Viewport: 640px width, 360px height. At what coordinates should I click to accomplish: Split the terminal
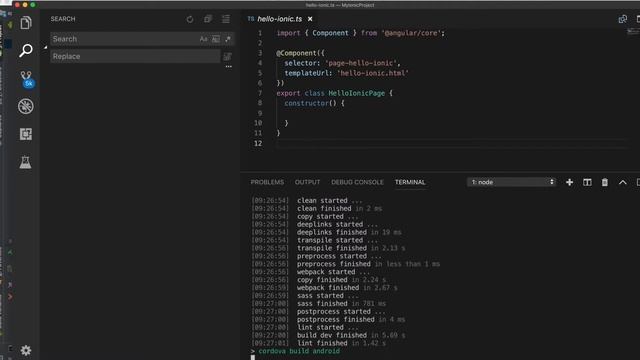point(587,182)
